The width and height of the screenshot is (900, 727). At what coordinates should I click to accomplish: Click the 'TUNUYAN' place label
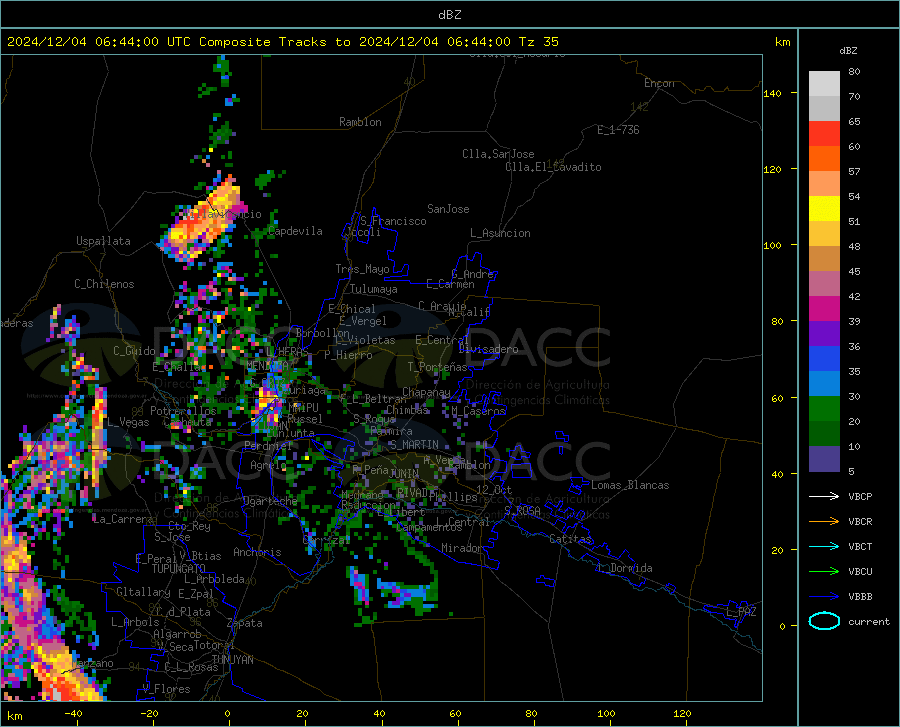click(x=232, y=660)
